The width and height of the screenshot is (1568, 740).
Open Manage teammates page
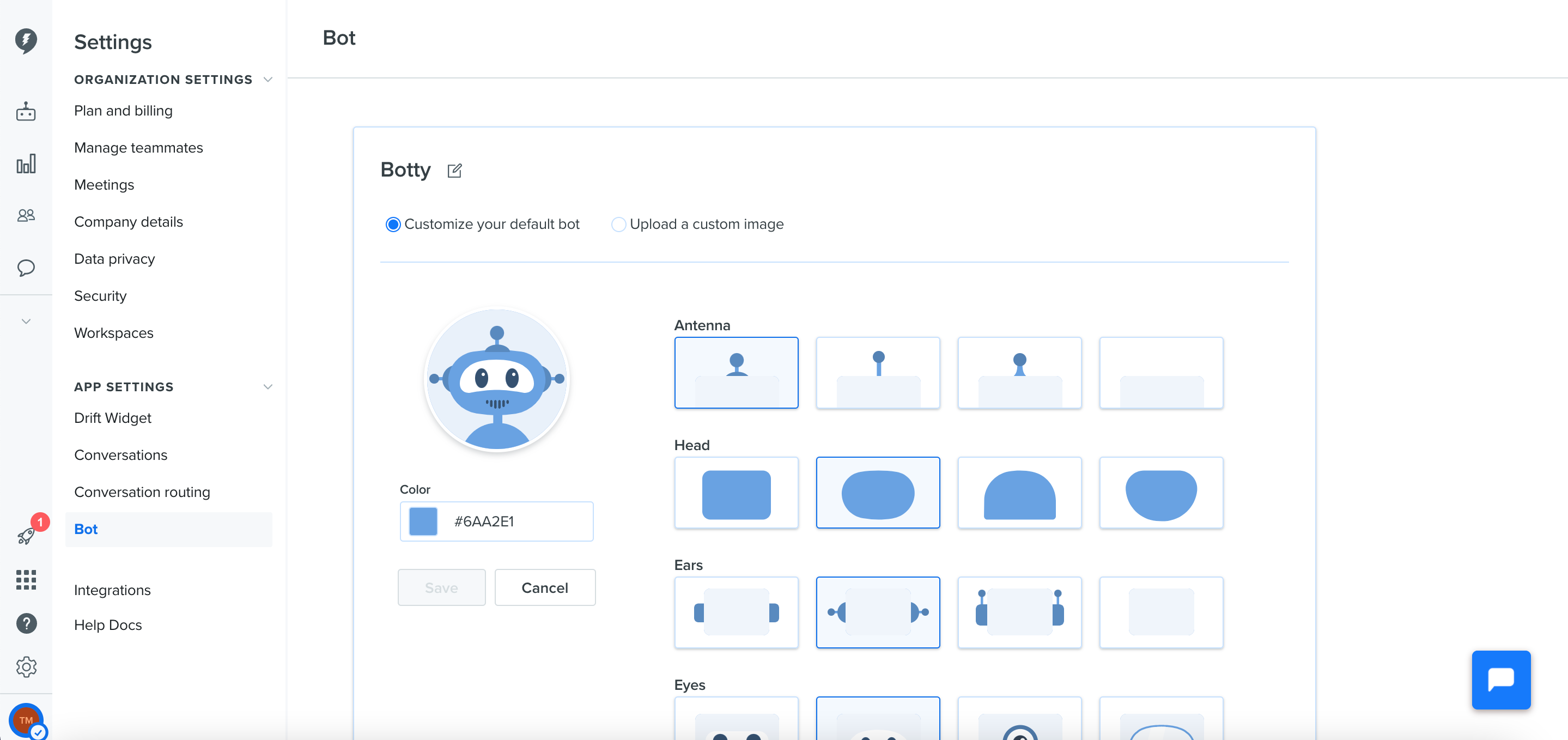138,148
